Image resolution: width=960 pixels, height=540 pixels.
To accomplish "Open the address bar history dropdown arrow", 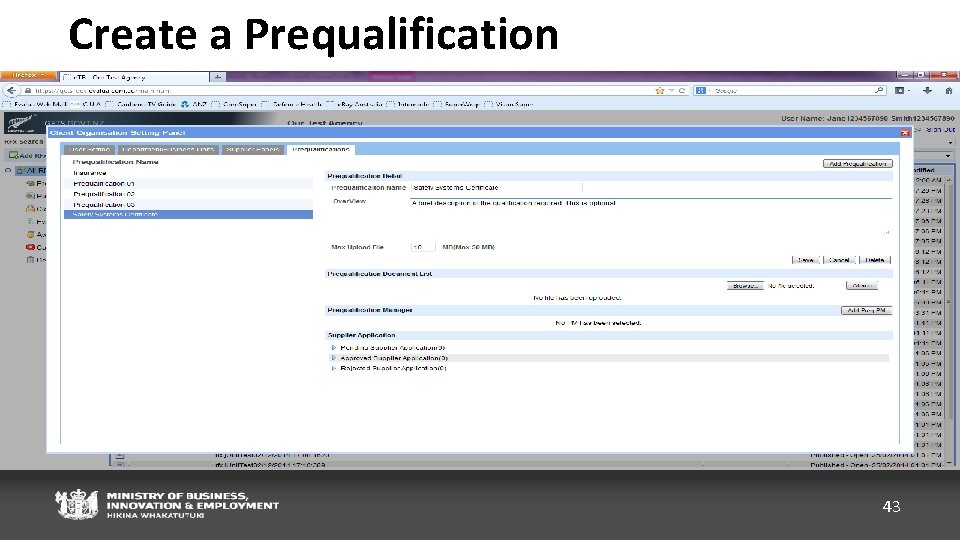I will 671,91.
